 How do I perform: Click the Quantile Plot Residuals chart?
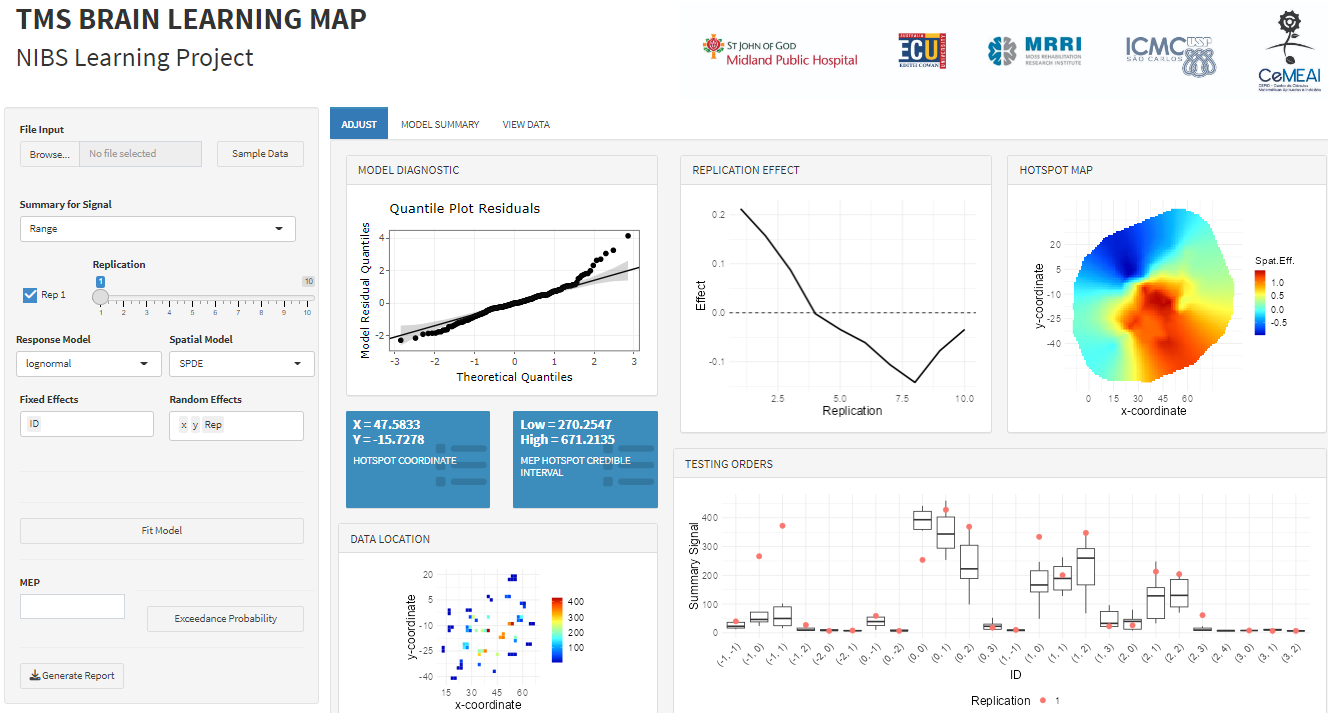[x=500, y=291]
